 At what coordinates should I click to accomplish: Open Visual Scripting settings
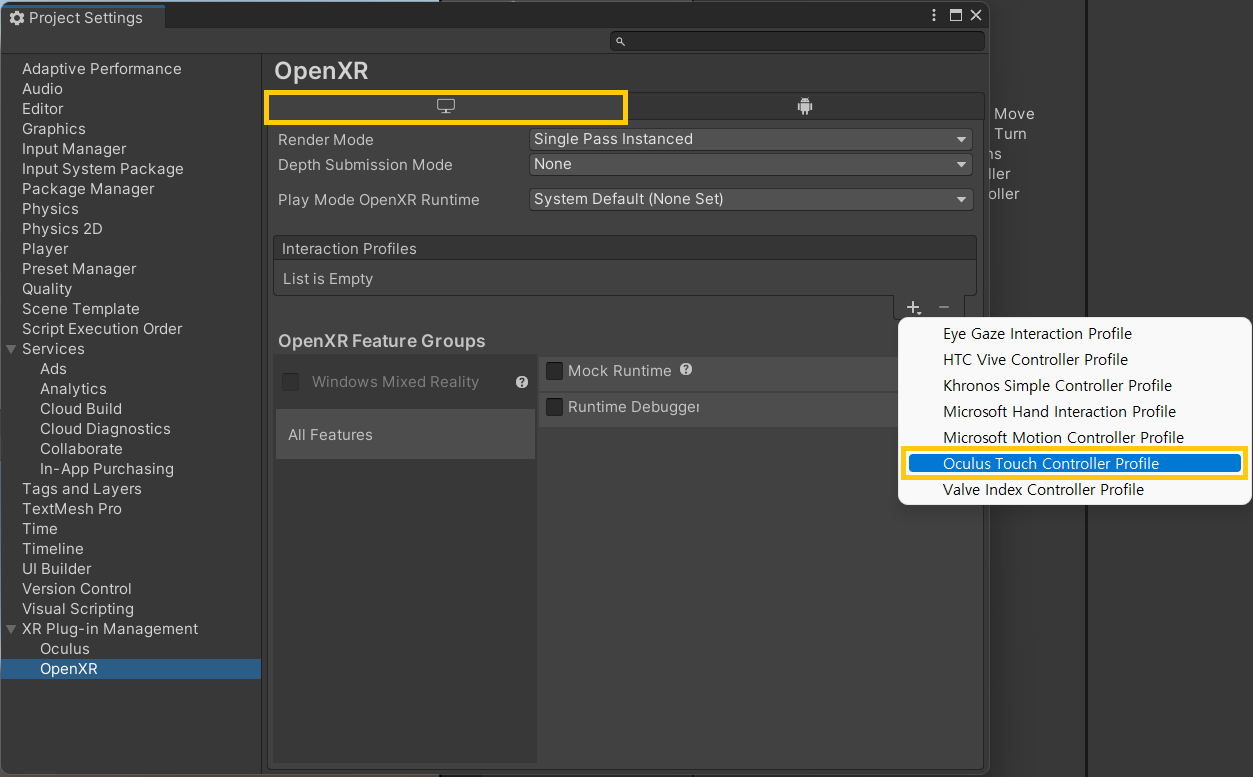point(78,609)
